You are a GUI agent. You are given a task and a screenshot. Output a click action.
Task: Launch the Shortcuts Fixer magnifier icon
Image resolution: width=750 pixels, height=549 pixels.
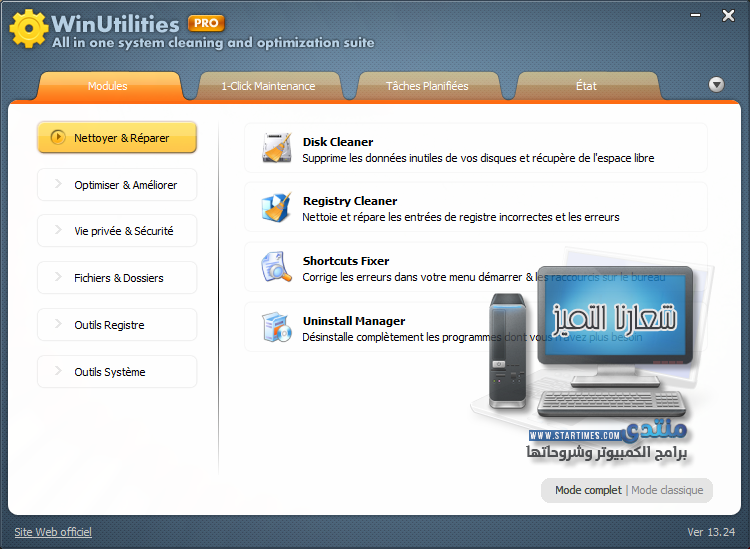(277, 267)
